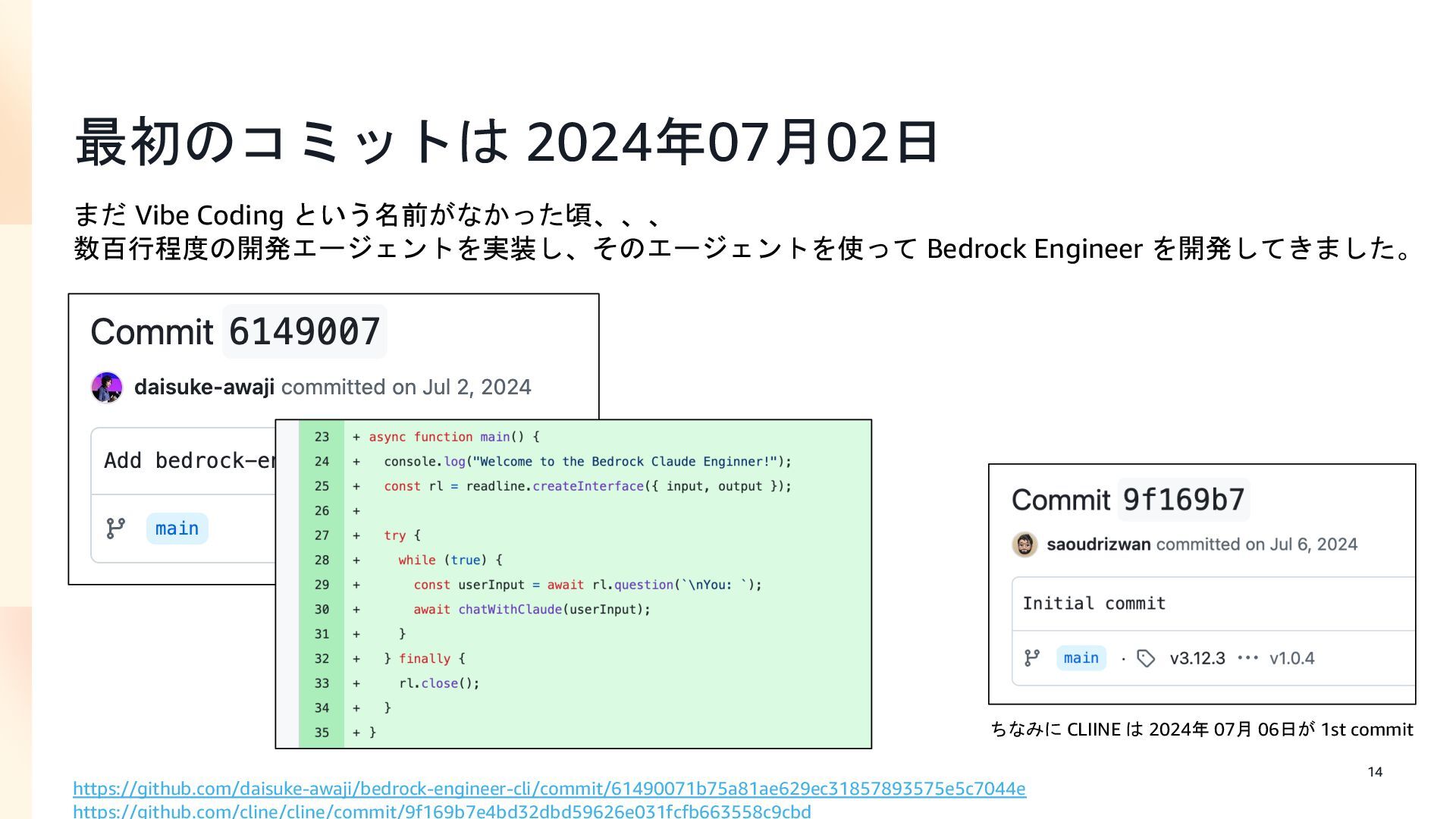Click the saoudrizwan username link
1456x819 pixels.
coord(1098,544)
